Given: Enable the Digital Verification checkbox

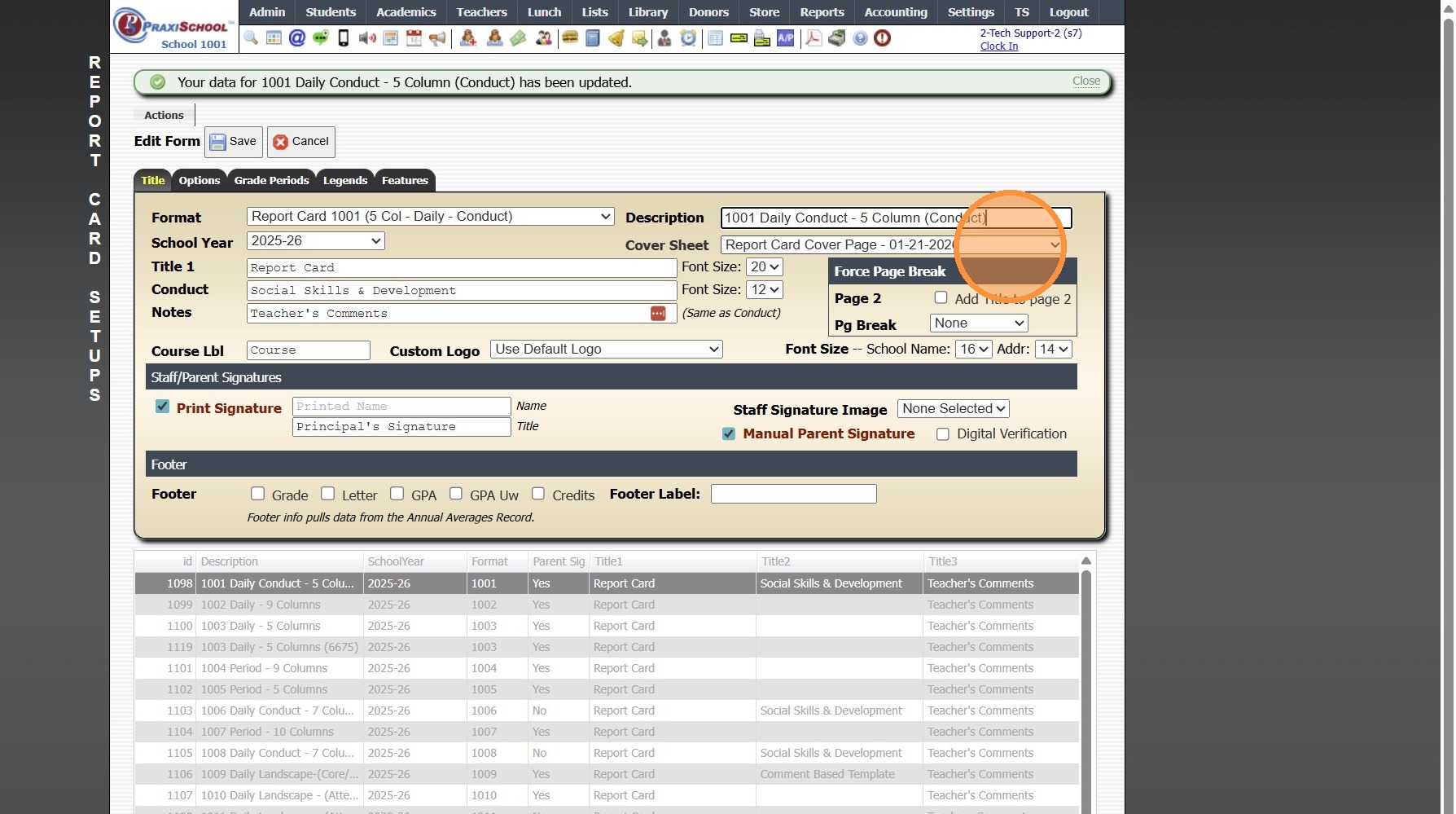Looking at the screenshot, I should [943, 434].
